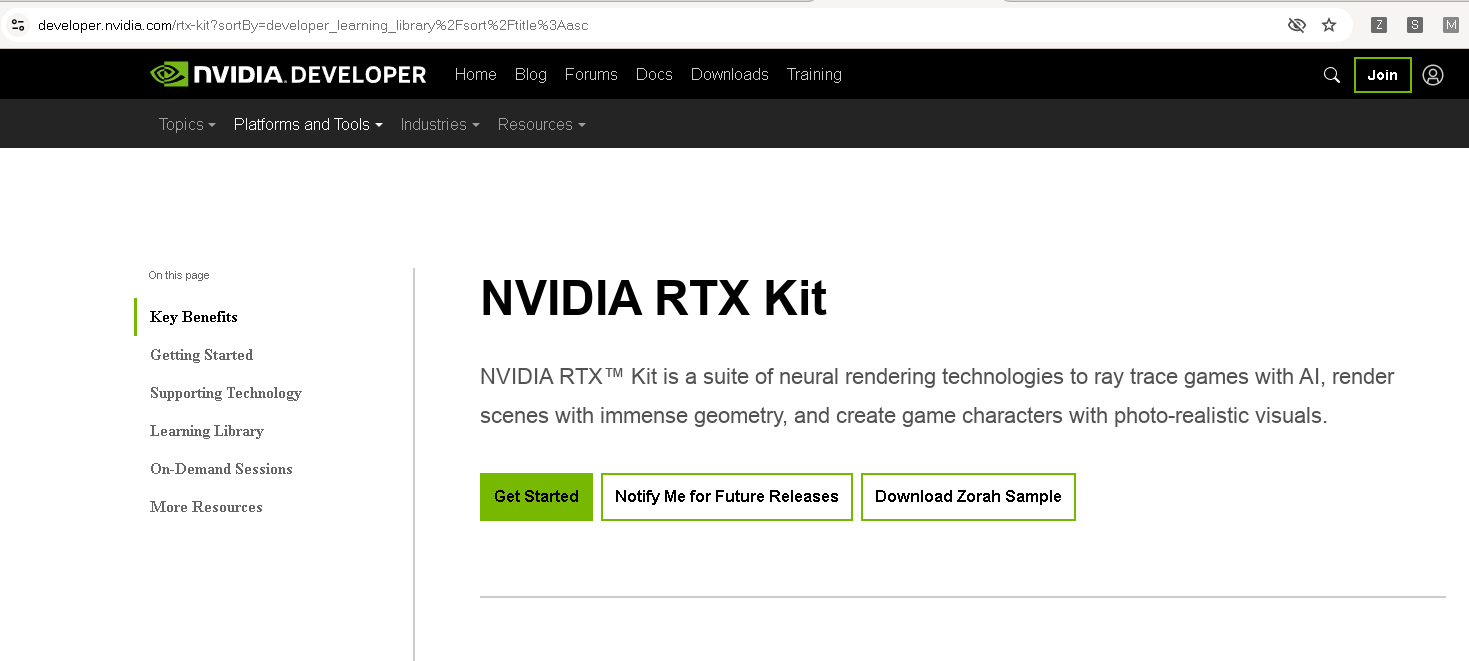Click the M extension icon in the browser toolbar

coord(1450,25)
